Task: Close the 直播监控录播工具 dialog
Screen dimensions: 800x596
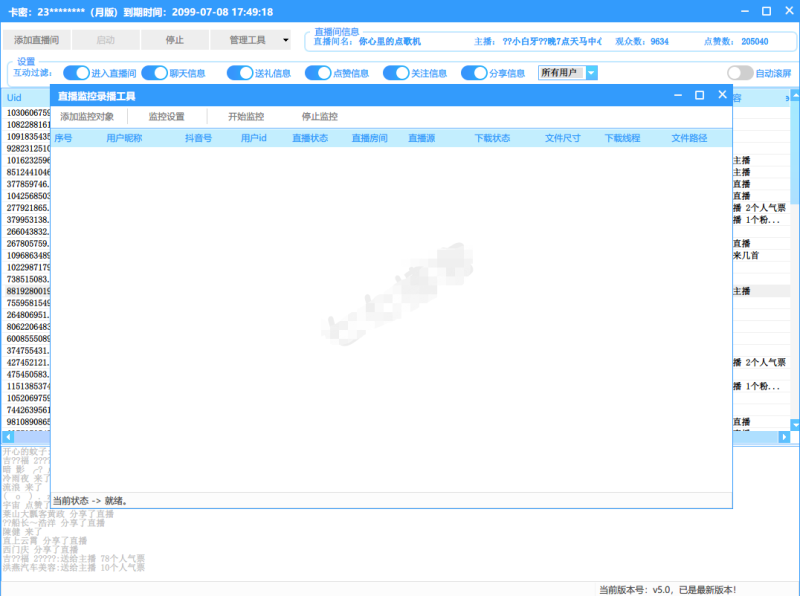Action: pyautogui.click(x=722, y=95)
